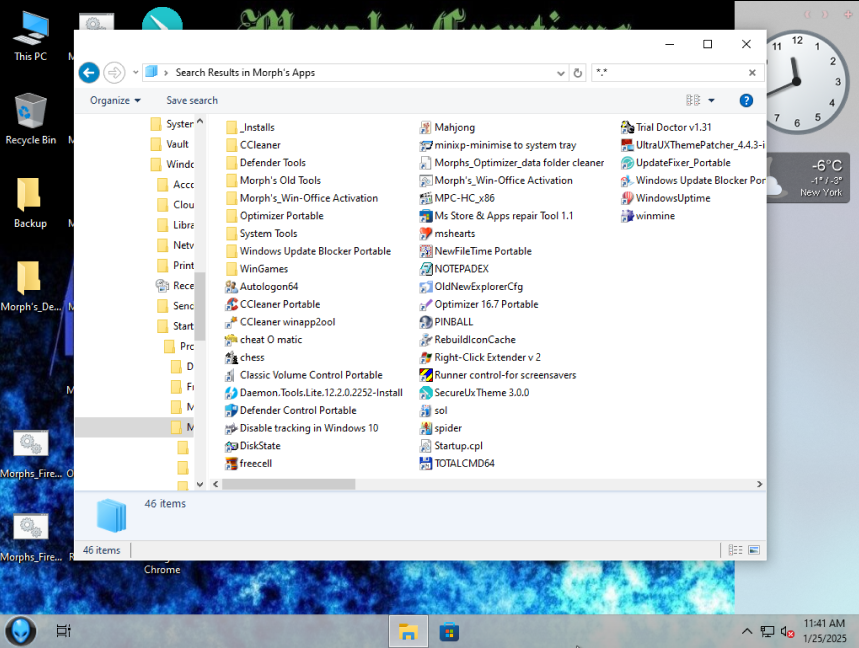Select the Optimizer Portable folder
Screen dimensions: 859x648
(274, 216)
